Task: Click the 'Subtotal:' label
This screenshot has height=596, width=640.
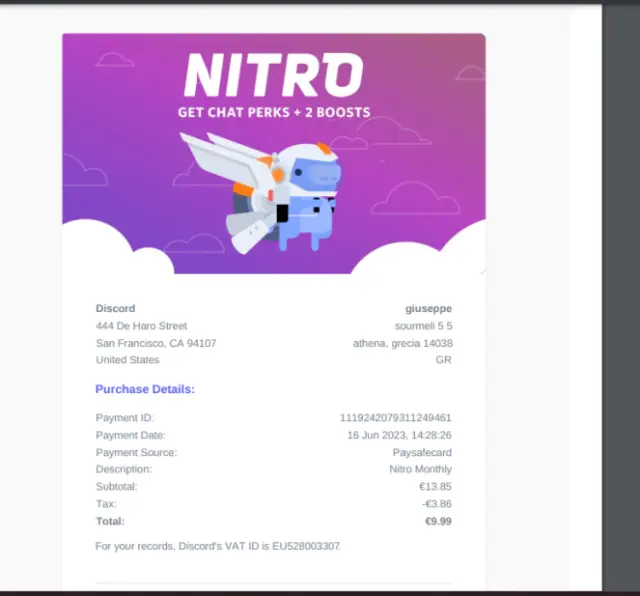Action: [117, 487]
